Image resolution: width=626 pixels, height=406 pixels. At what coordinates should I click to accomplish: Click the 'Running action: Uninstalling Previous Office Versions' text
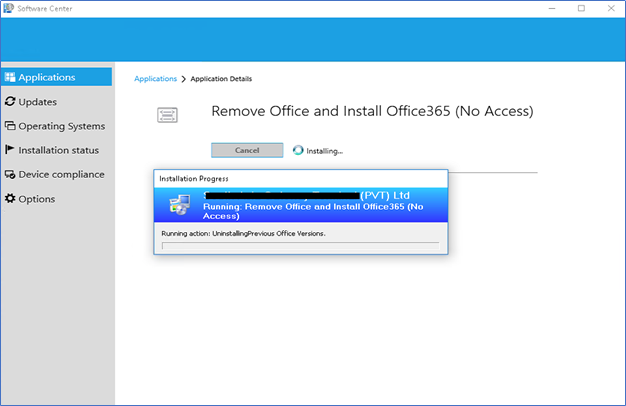[x=244, y=234]
